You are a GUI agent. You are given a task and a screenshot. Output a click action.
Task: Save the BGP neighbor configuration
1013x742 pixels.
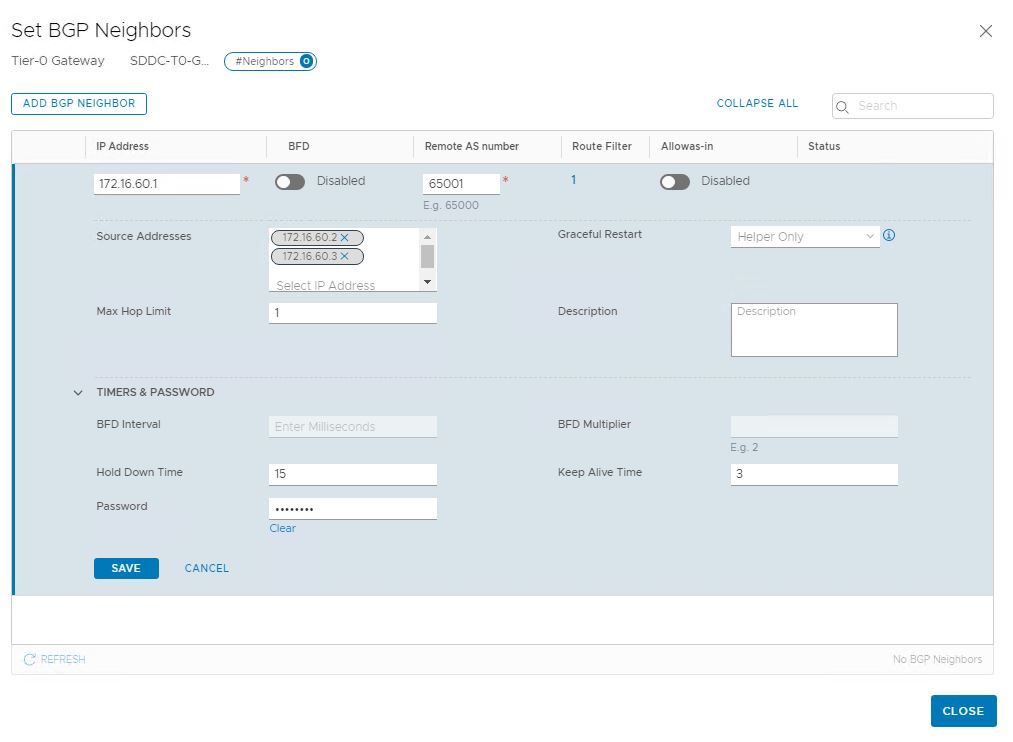(126, 568)
